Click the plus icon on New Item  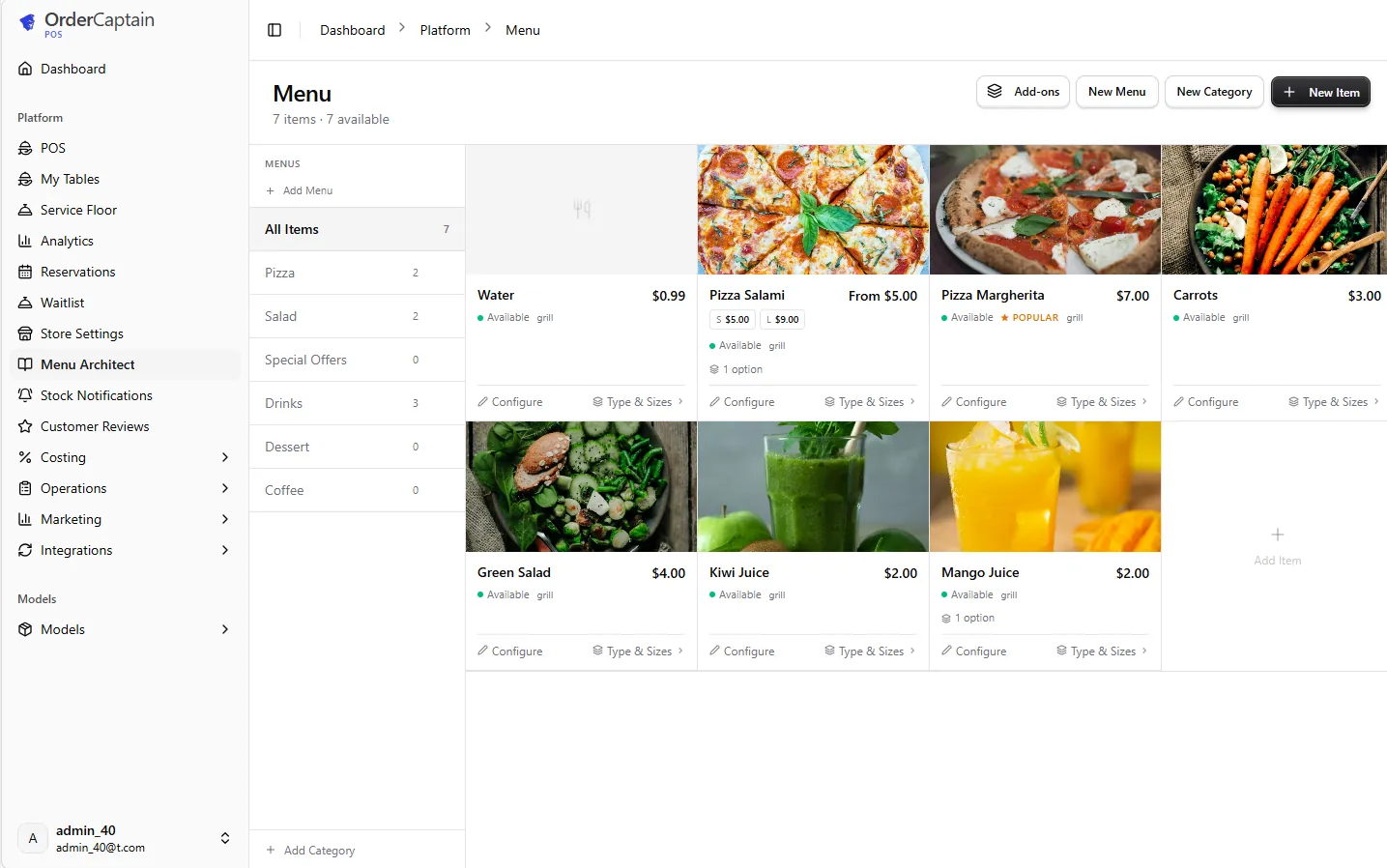click(x=1289, y=92)
